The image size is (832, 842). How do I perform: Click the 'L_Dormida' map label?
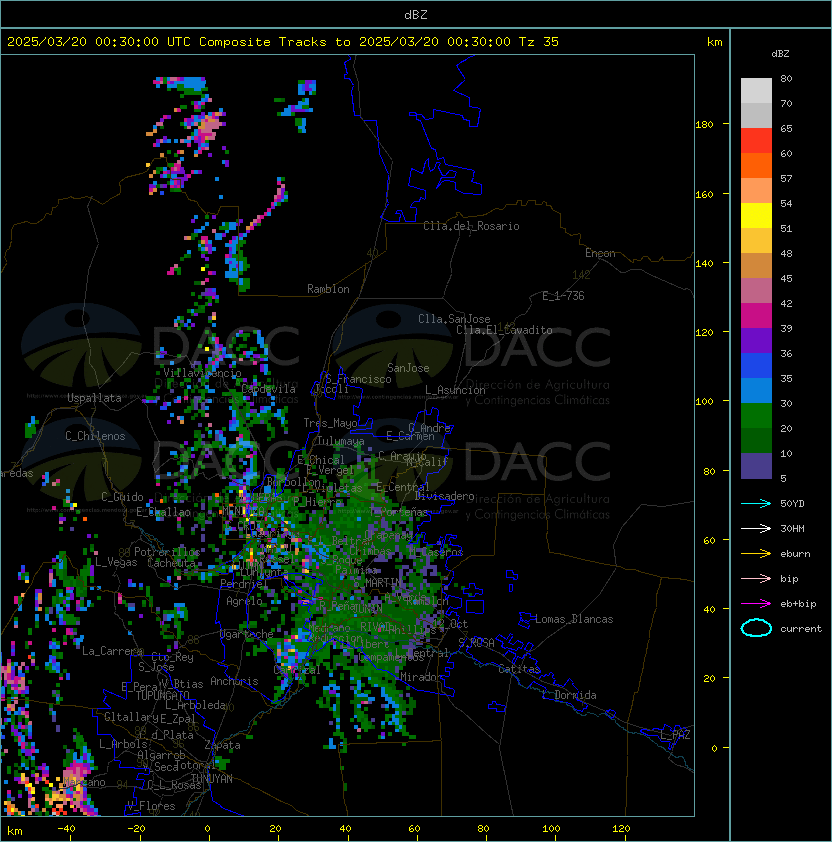pos(569,695)
